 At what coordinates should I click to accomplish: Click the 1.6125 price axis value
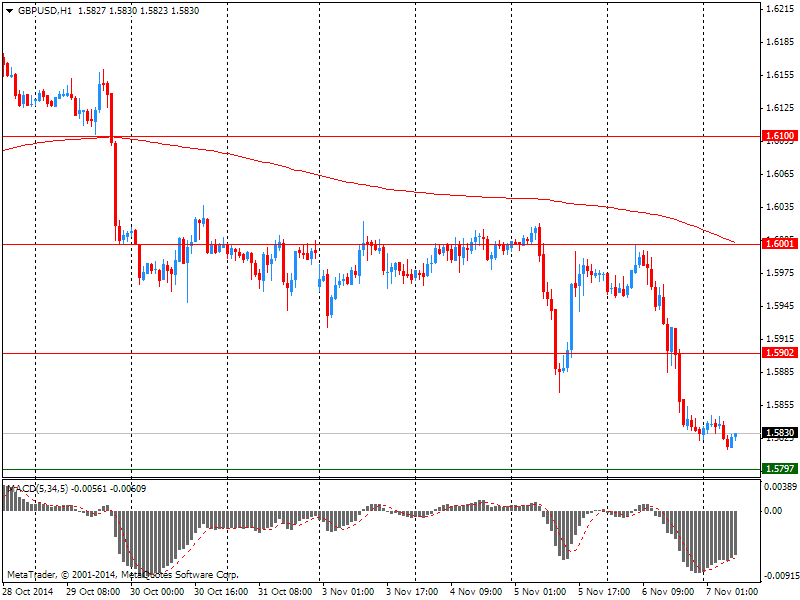(781, 108)
